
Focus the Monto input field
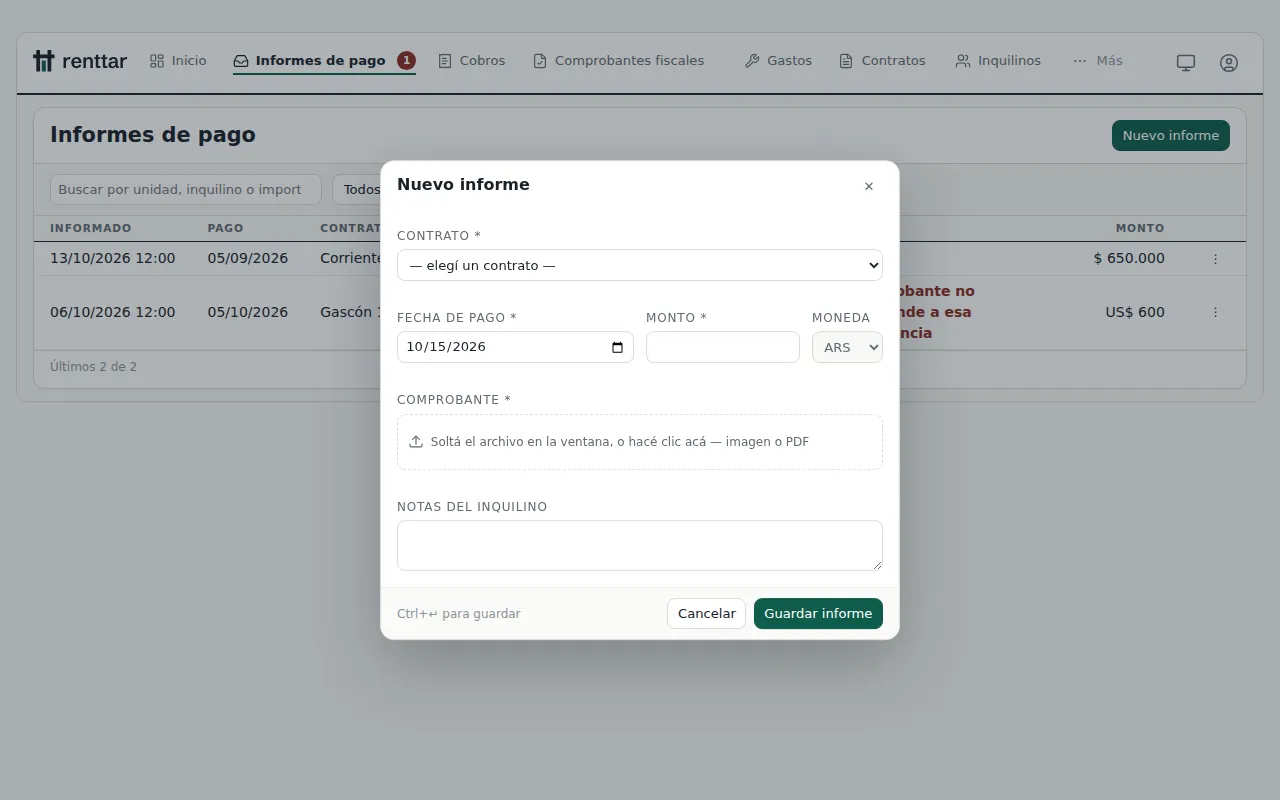[723, 347]
